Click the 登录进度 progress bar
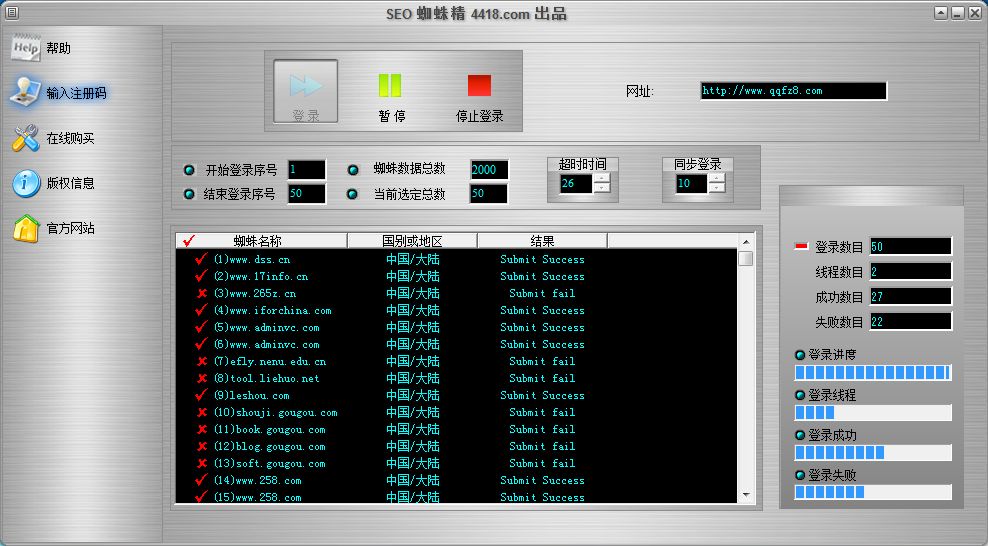The height and width of the screenshot is (546, 988). pyautogui.click(x=873, y=373)
